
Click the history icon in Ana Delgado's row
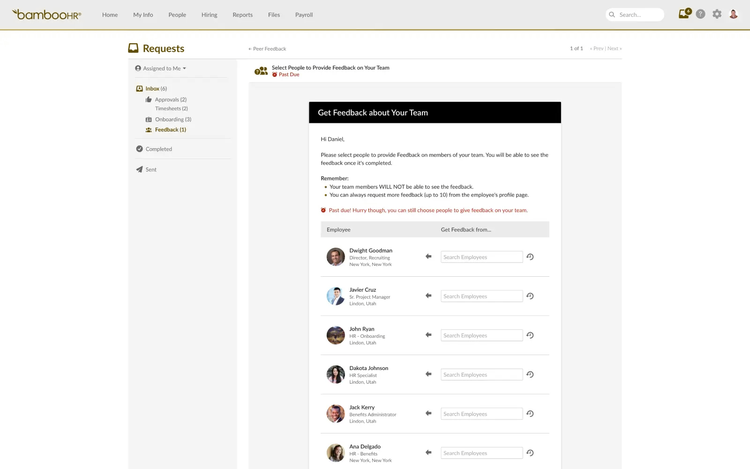point(530,453)
